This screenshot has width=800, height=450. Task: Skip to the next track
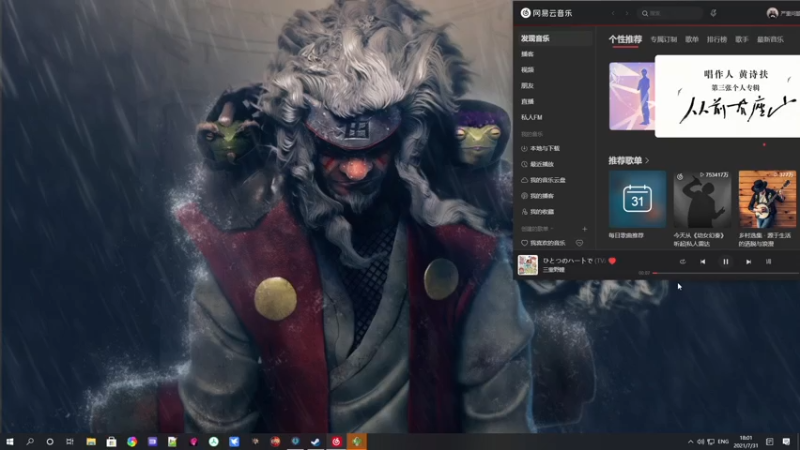tap(748, 262)
